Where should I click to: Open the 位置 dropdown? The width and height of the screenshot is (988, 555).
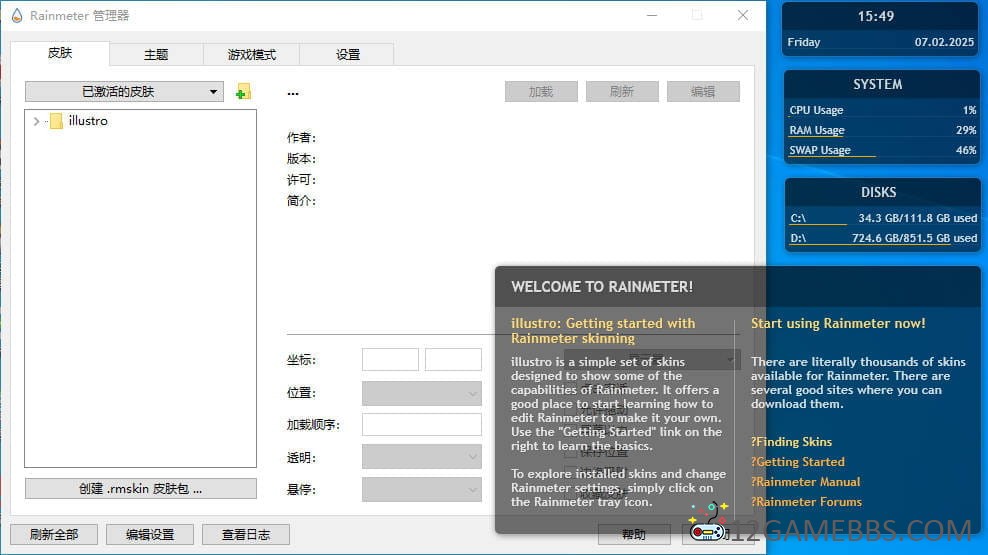point(422,393)
